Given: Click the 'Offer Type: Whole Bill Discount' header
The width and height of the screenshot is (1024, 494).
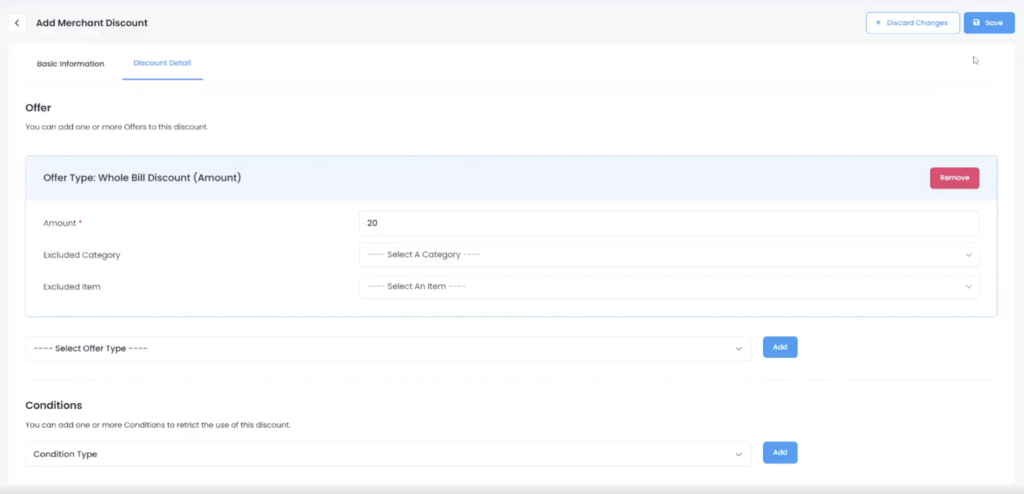Looking at the screenshot, I should pyautogui.click(x=142, y=178).
